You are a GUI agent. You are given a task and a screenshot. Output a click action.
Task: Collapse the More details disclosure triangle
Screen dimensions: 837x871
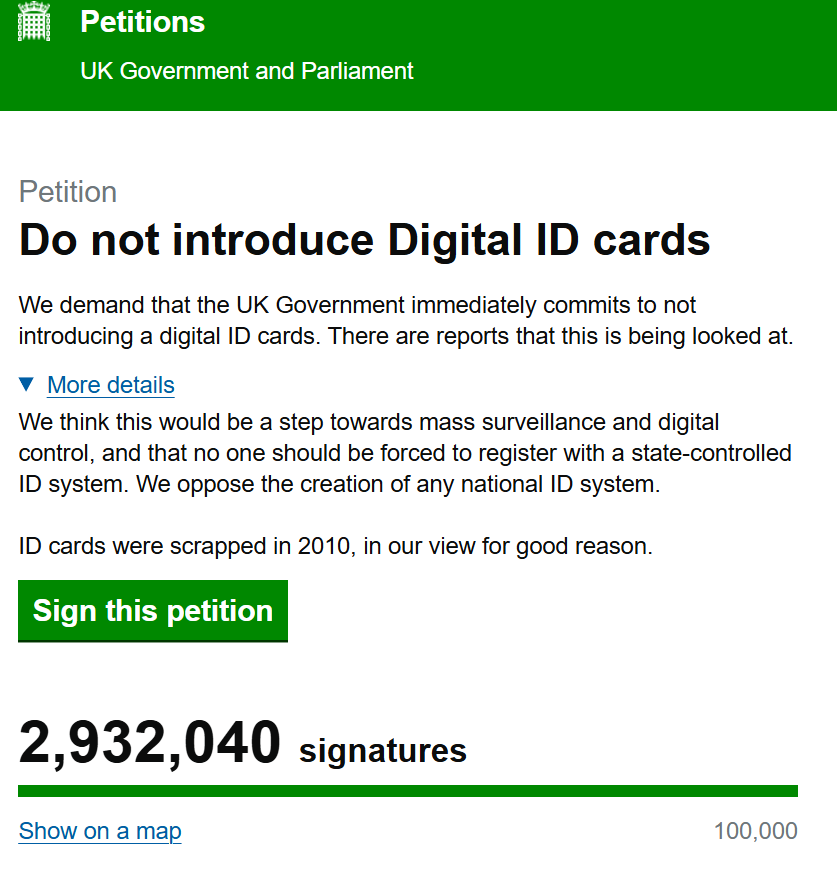point(27,384)
